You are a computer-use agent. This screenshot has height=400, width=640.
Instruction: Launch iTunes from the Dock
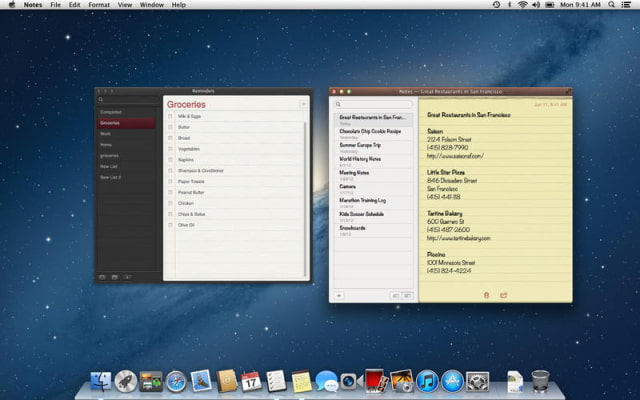[x=427, y=381]
